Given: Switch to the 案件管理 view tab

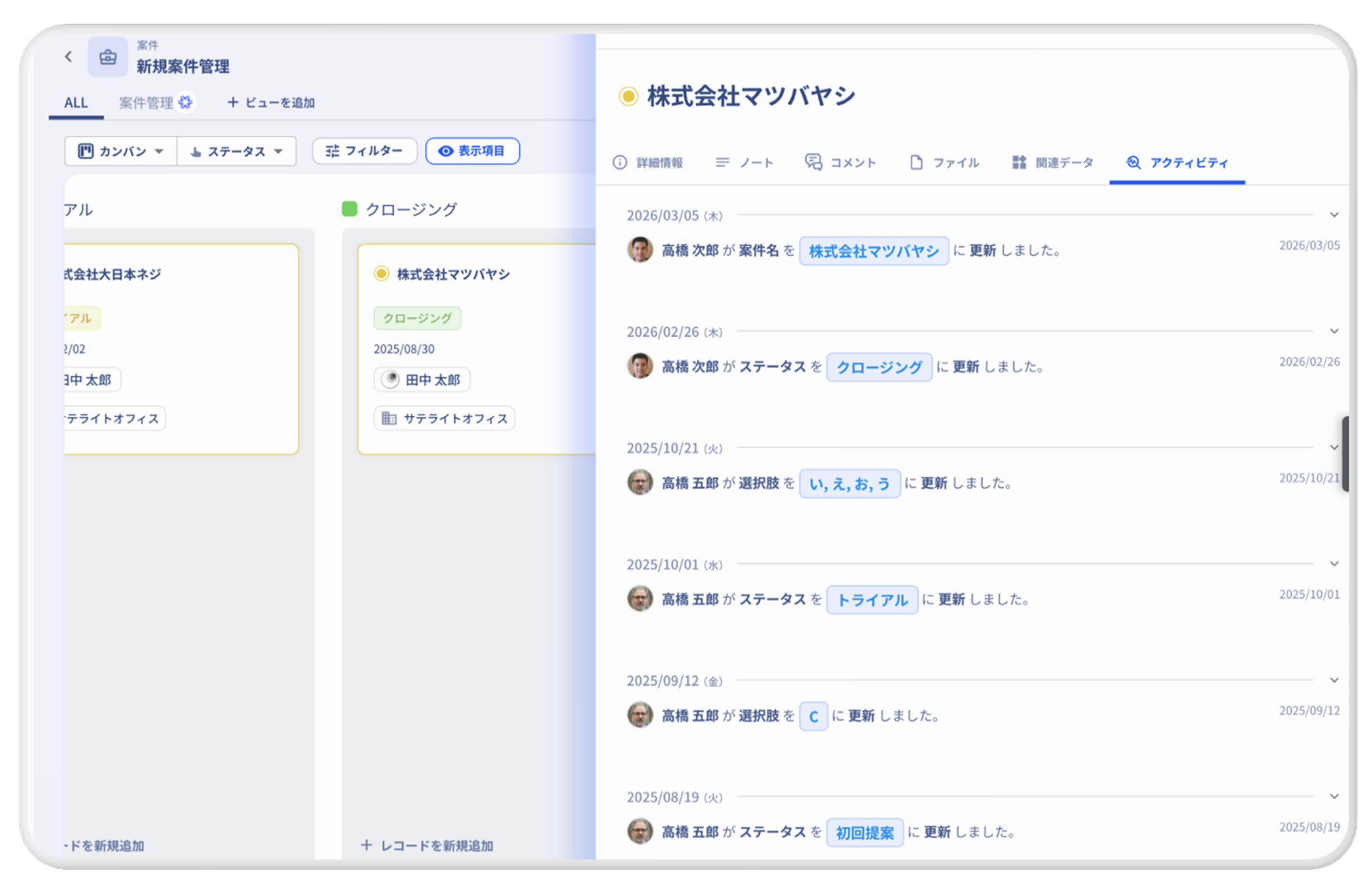Looking at the screenshot, I should pyautogui.click(x=147, y=103).
